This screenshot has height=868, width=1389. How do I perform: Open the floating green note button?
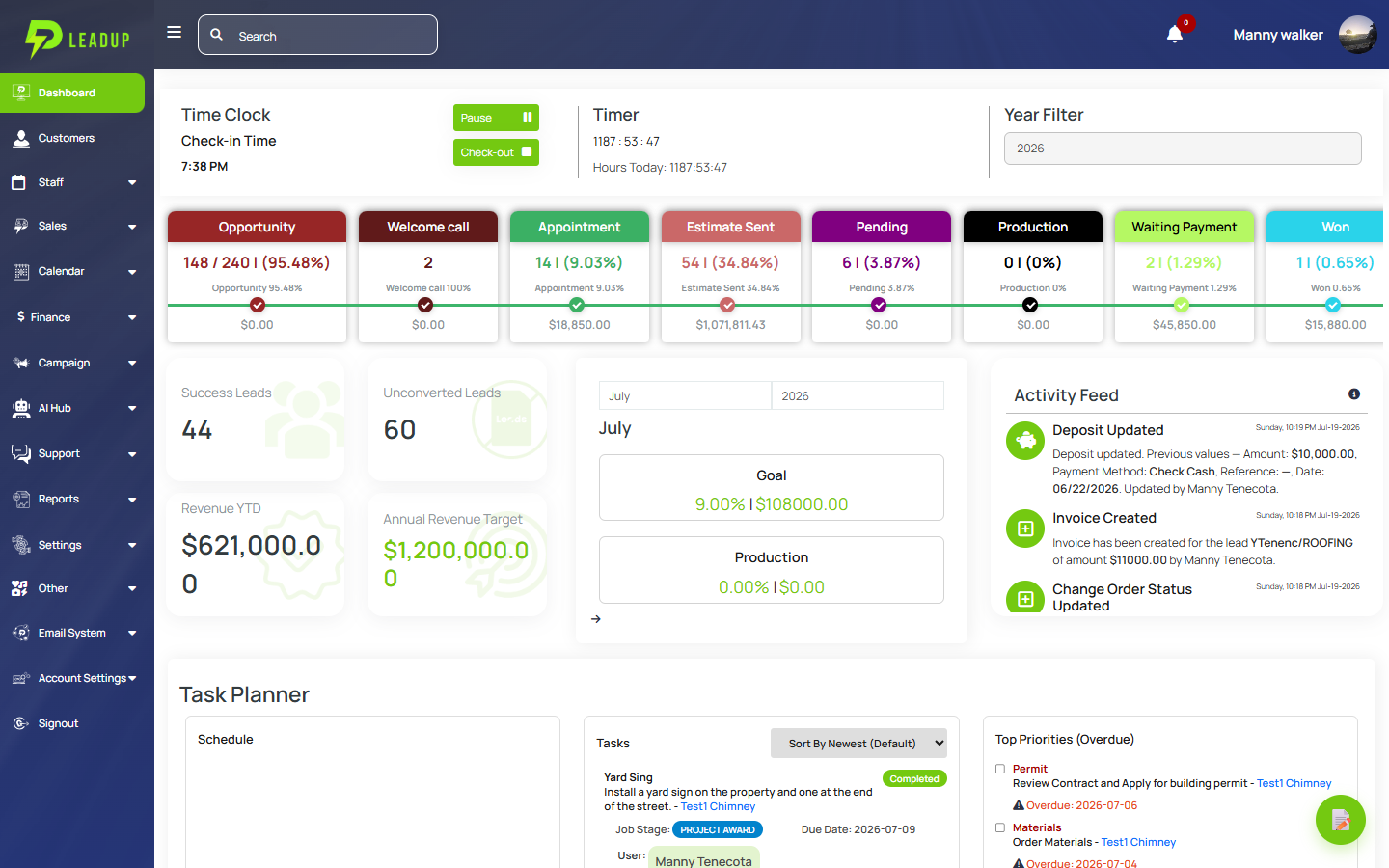(x=1341, y=820)
